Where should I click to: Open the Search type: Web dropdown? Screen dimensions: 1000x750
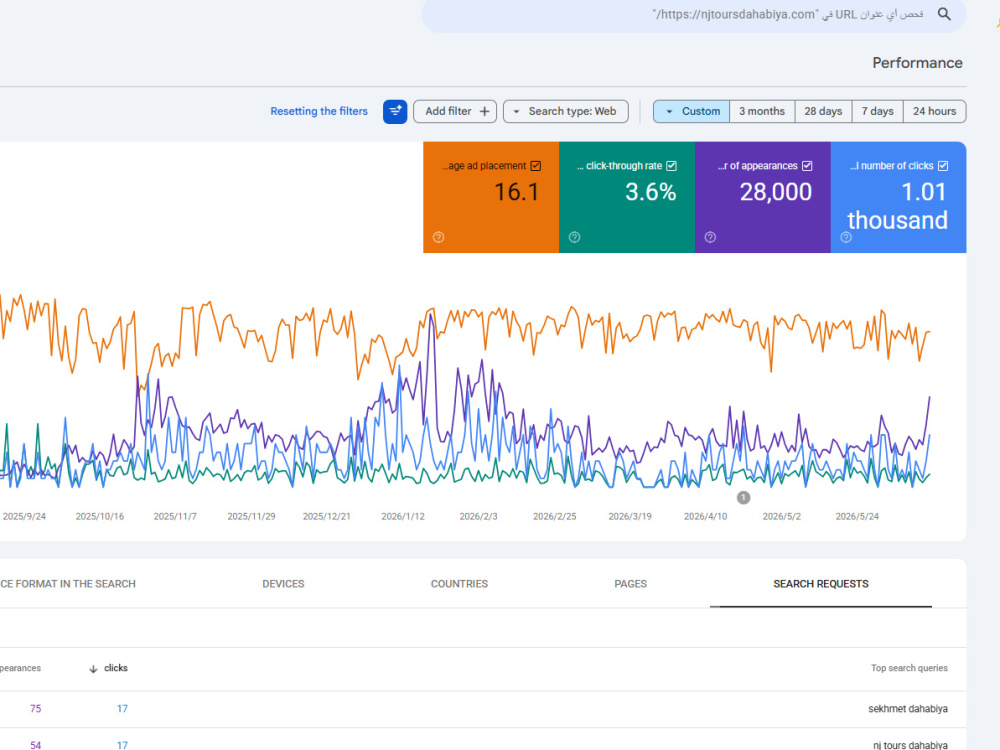click(566, 112)
